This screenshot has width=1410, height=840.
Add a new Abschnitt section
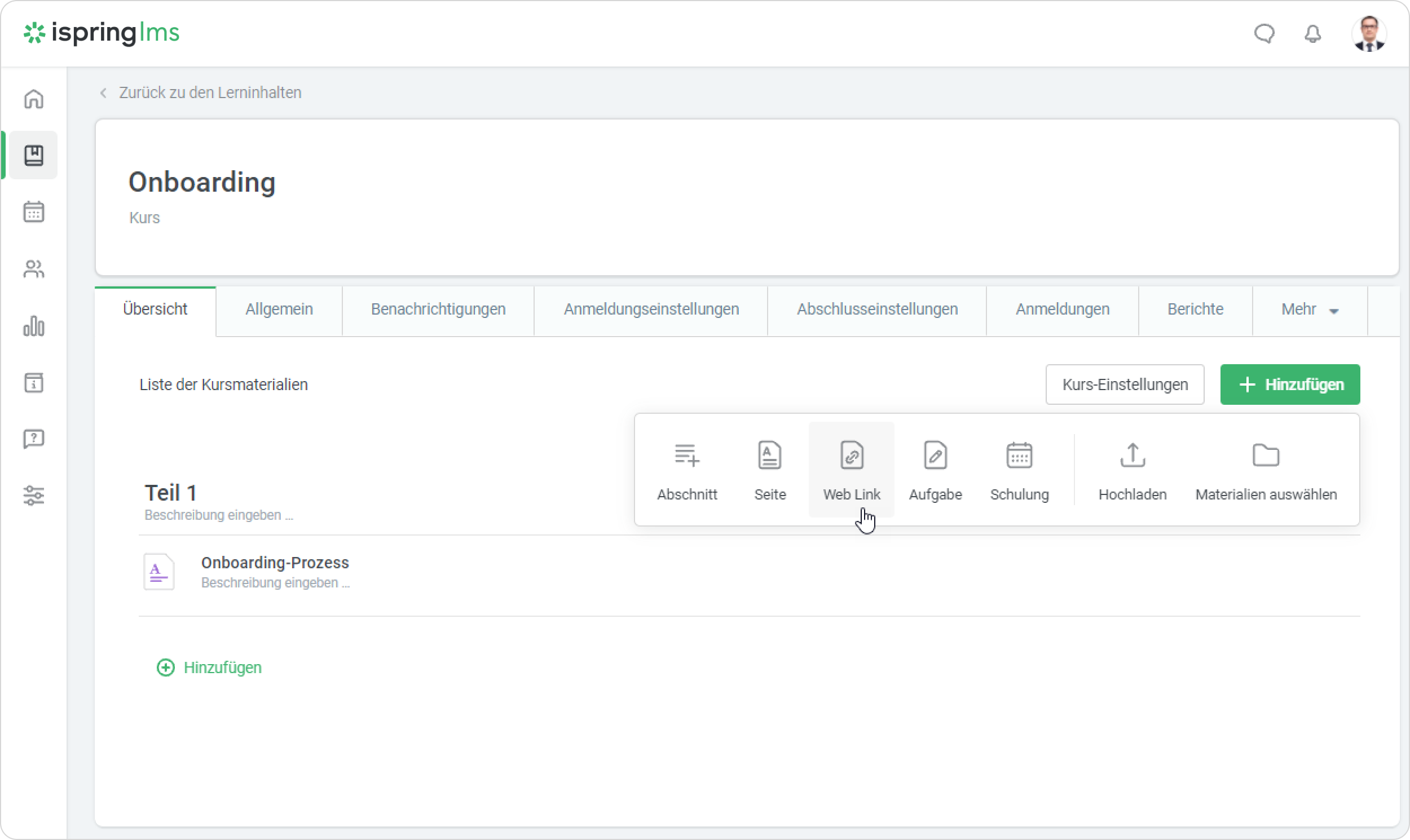686,470
